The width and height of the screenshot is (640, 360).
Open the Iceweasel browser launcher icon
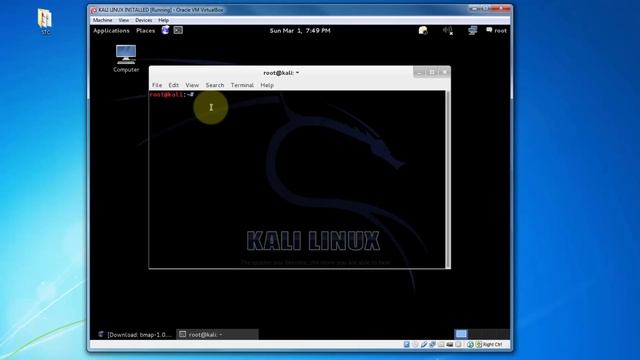(165, 30)
